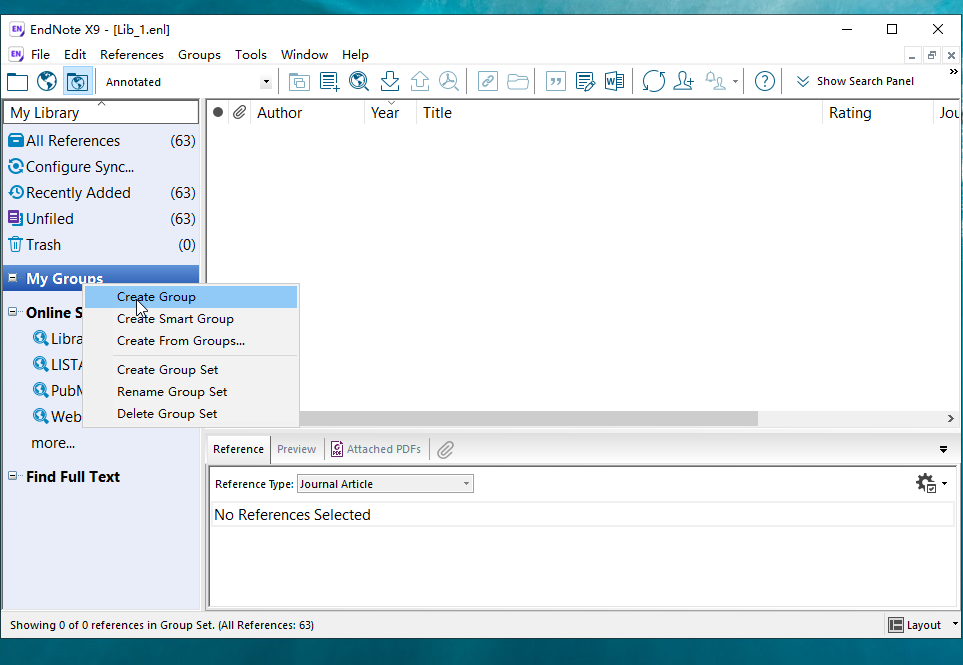Click Open Link toolbar icon

[488, 81]
